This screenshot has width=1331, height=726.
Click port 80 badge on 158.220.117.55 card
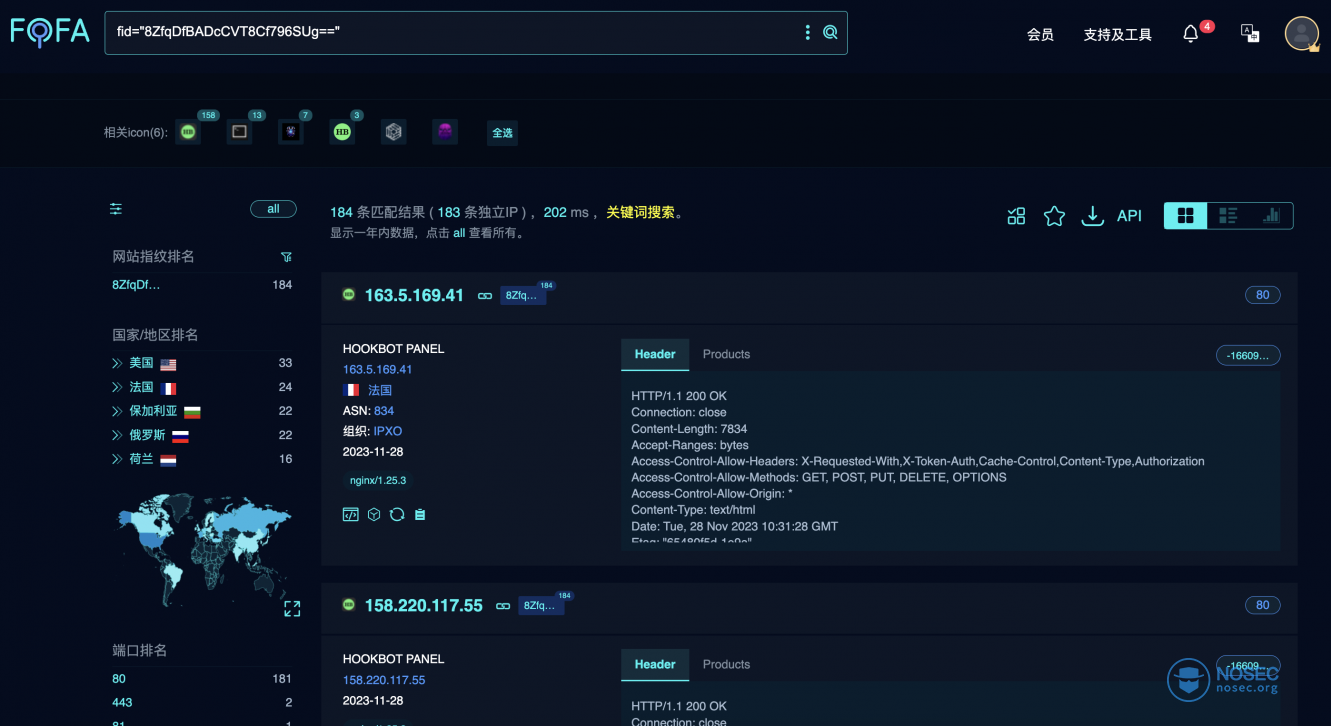click(1263, 605)
